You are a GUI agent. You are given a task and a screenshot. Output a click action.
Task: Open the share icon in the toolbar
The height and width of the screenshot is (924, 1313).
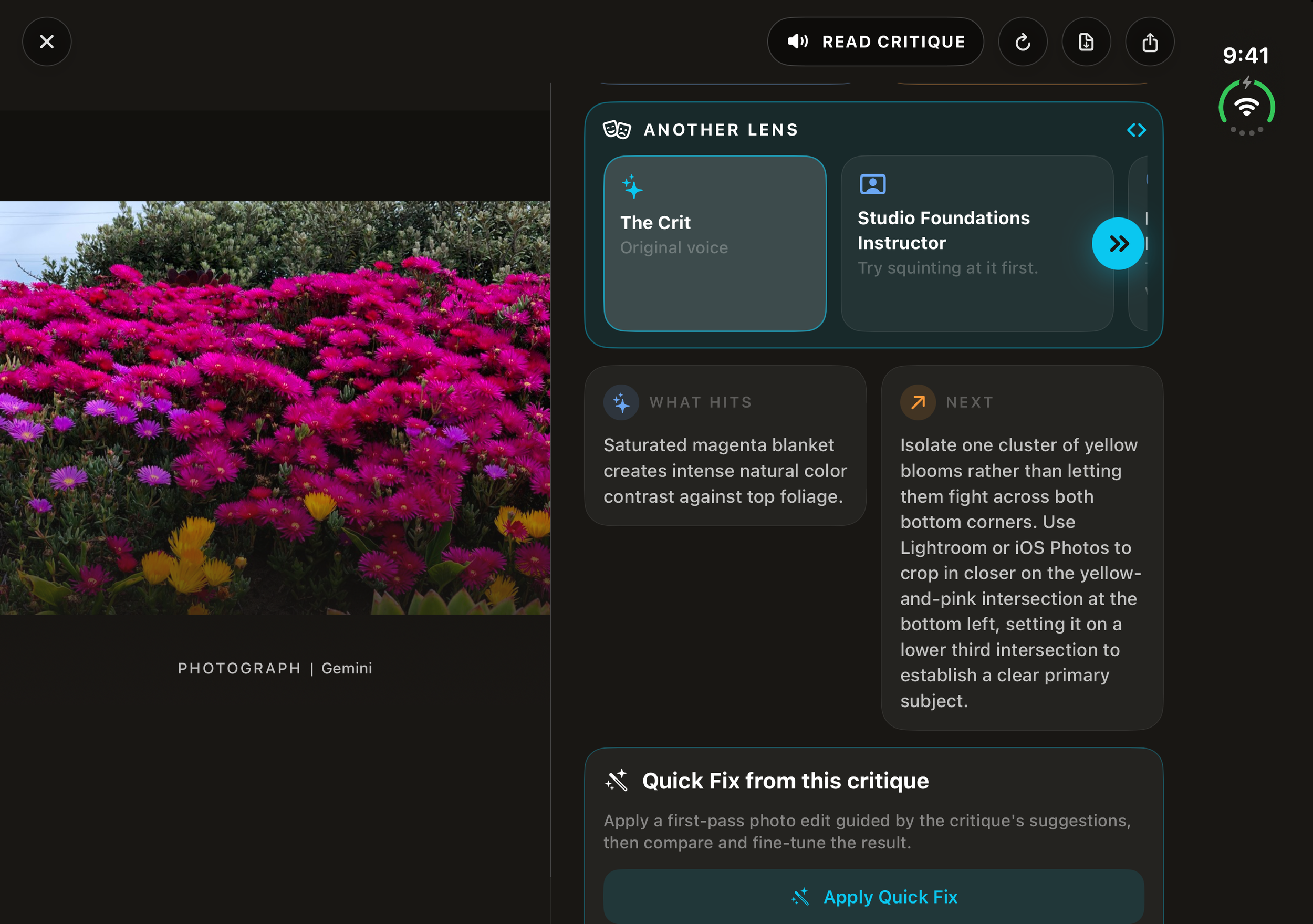(x=1150, y=42)
